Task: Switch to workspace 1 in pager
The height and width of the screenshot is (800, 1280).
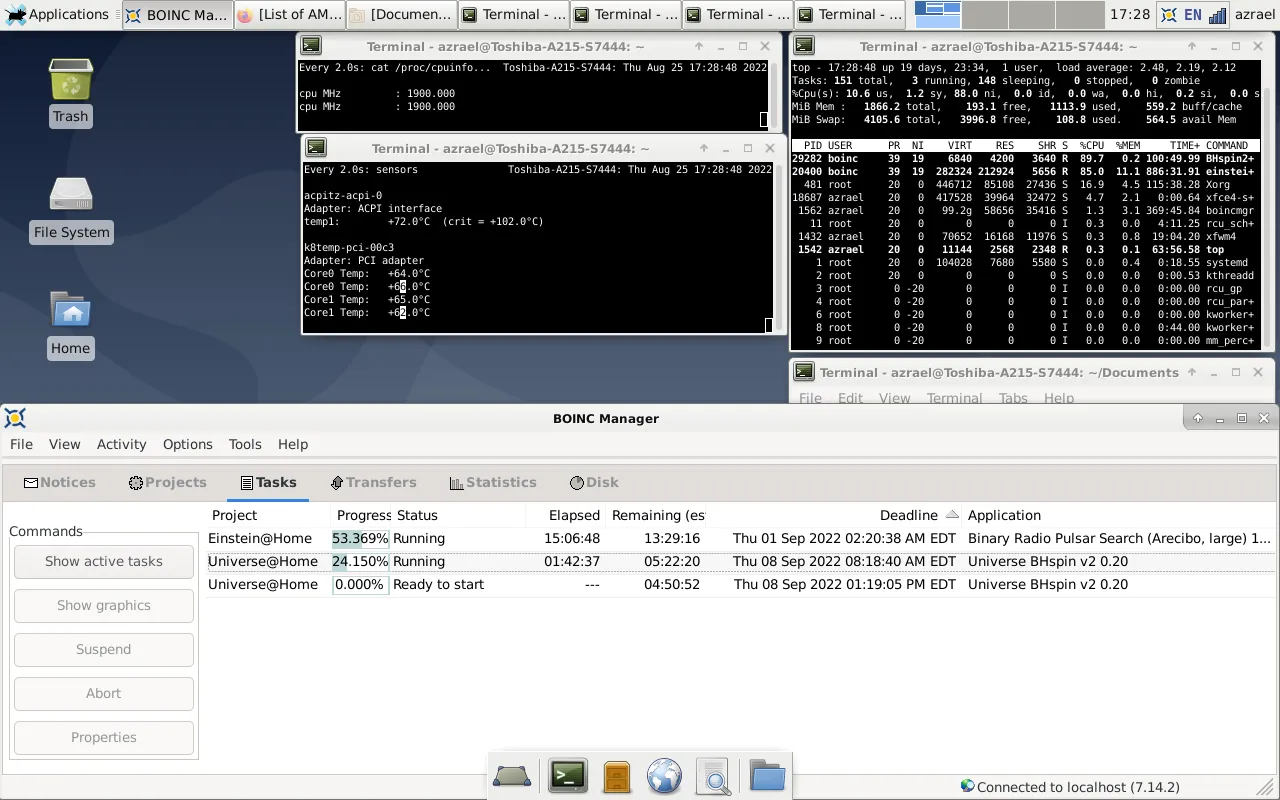Action: 938,14
